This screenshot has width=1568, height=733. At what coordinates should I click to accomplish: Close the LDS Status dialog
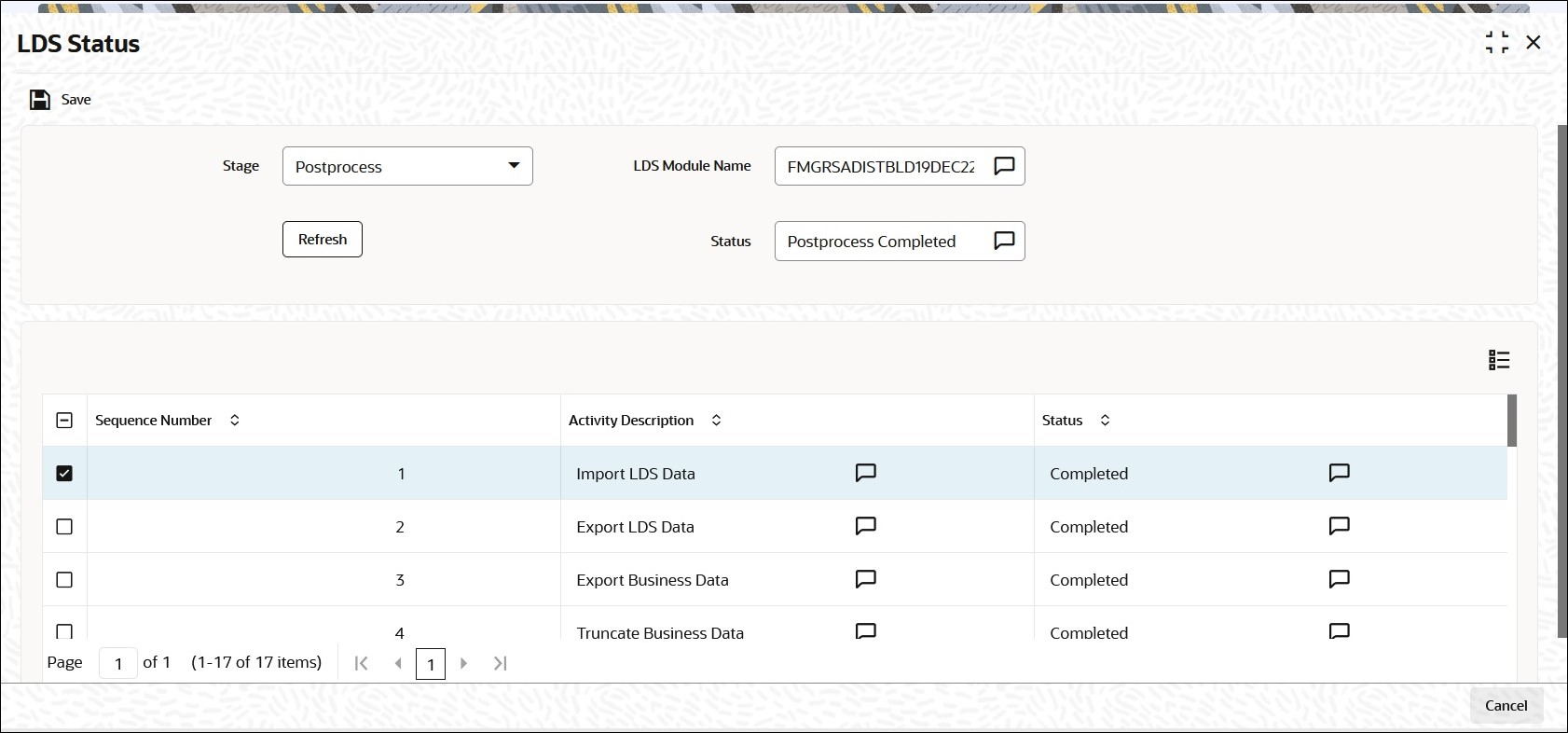[1534, 43]
